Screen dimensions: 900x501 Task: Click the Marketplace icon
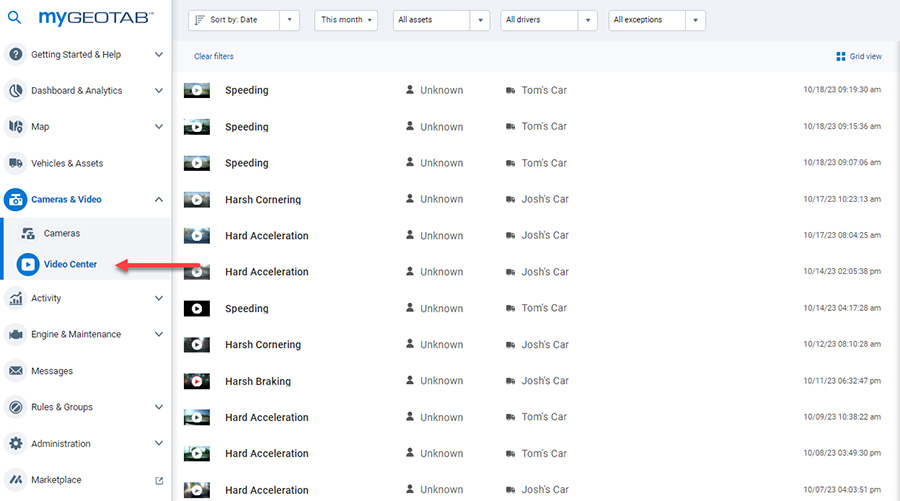[15, 480]
